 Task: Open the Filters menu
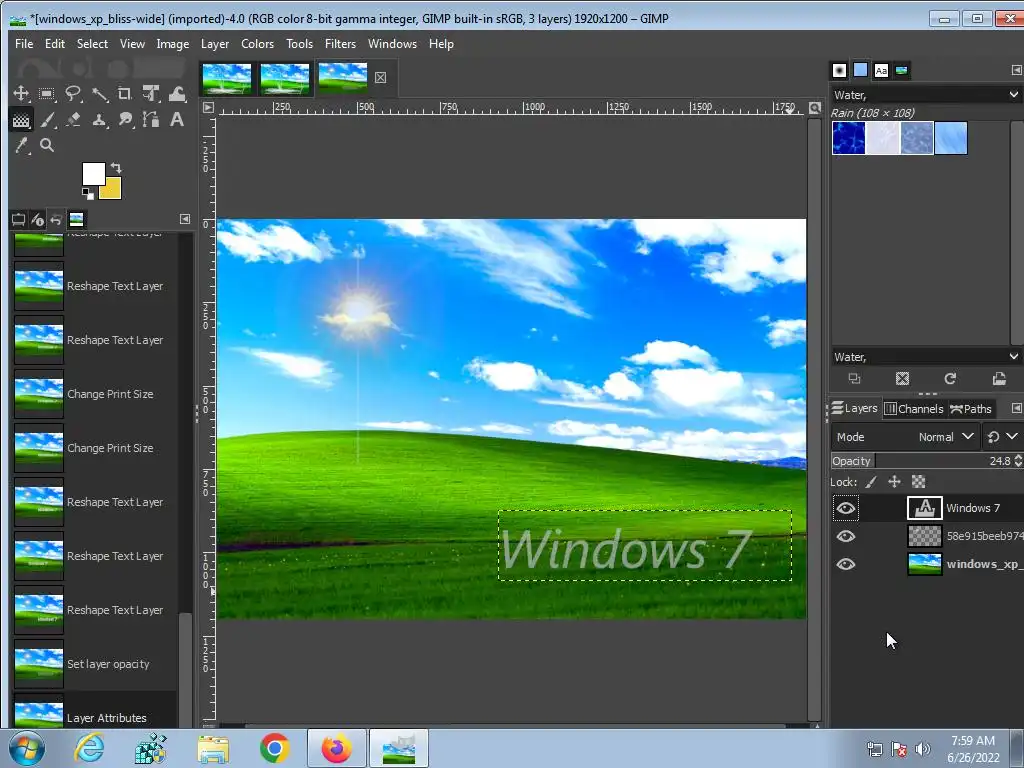(340, 44)
